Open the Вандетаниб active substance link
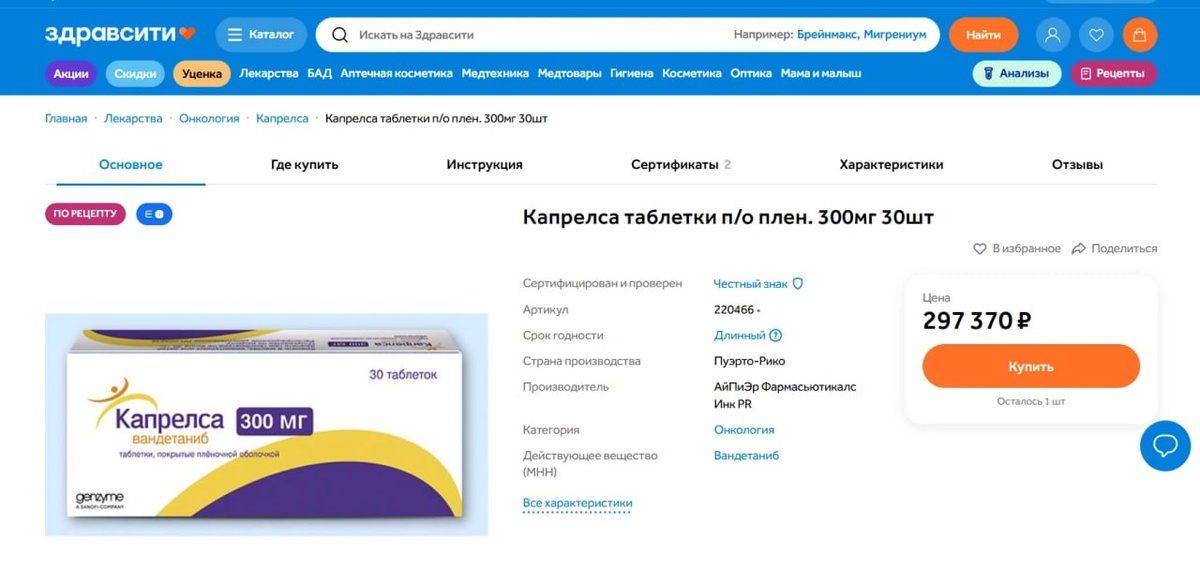Viewport: 1200px width, 586px height. 746,456
